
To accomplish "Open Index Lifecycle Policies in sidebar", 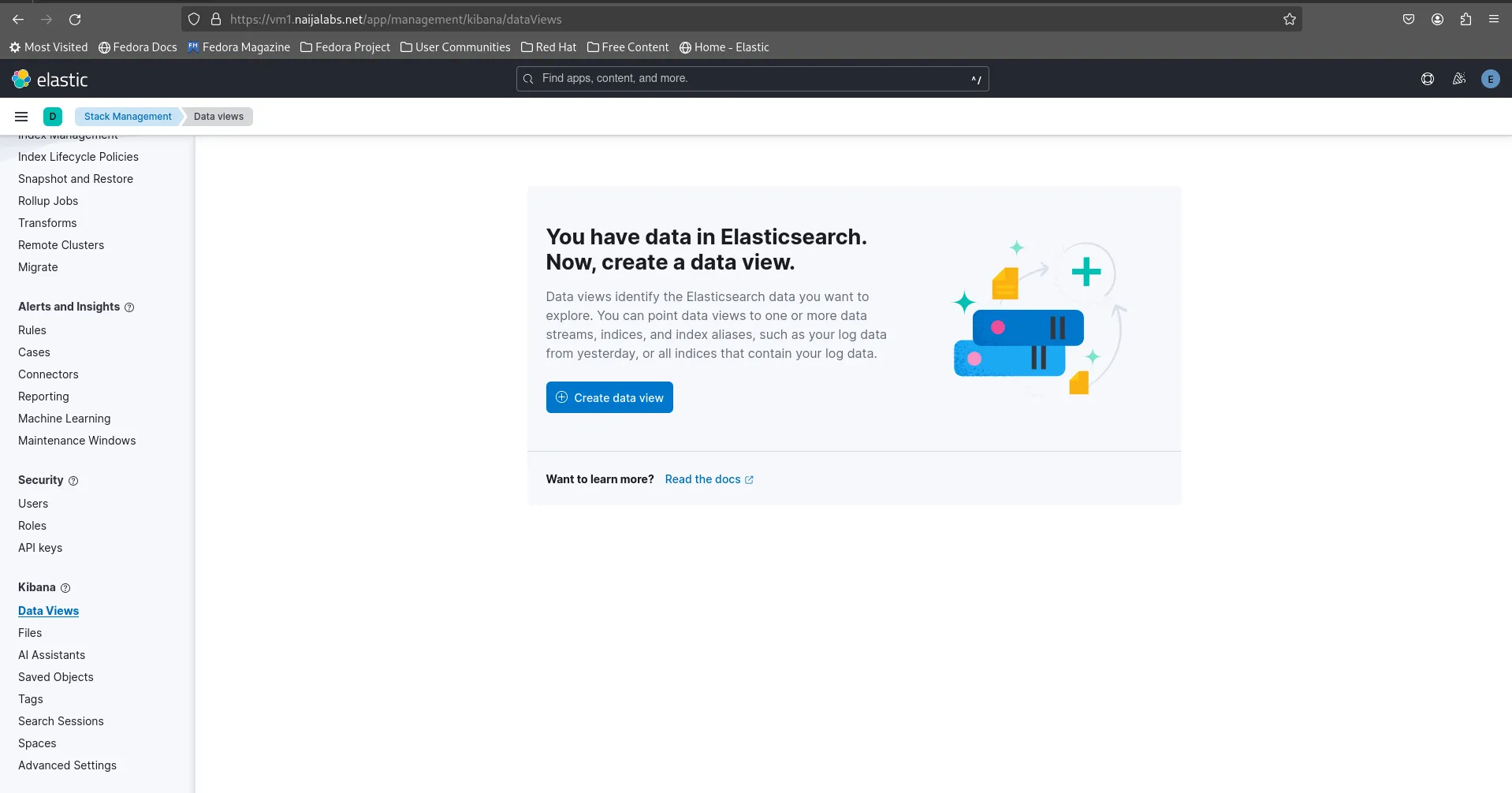I will (x=78, y=157).
